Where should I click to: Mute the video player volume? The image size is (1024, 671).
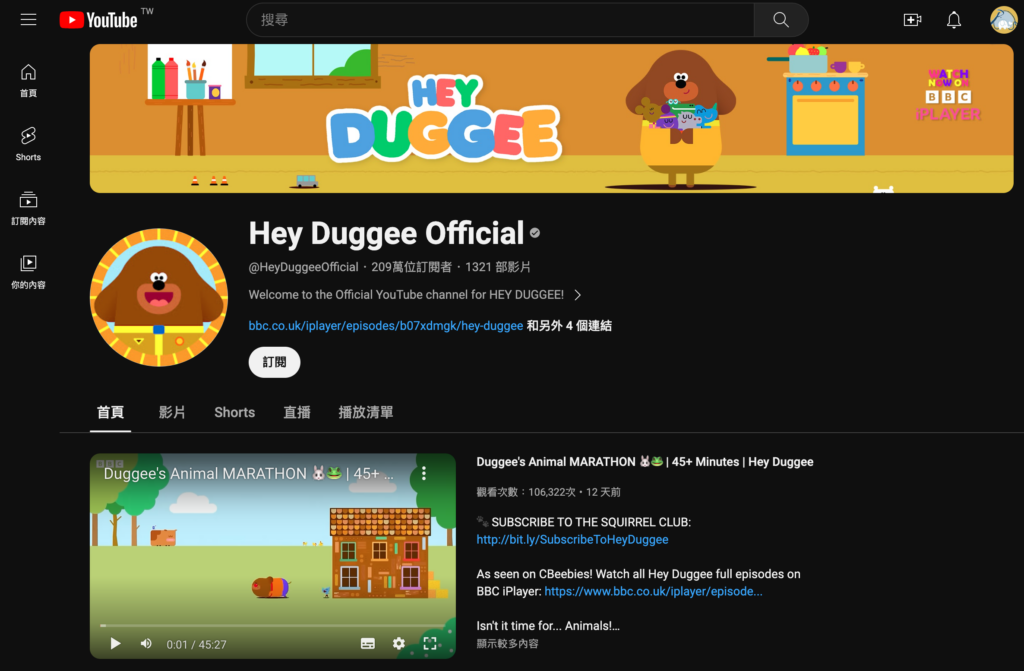pyautogui.click(x=146, y=643)
